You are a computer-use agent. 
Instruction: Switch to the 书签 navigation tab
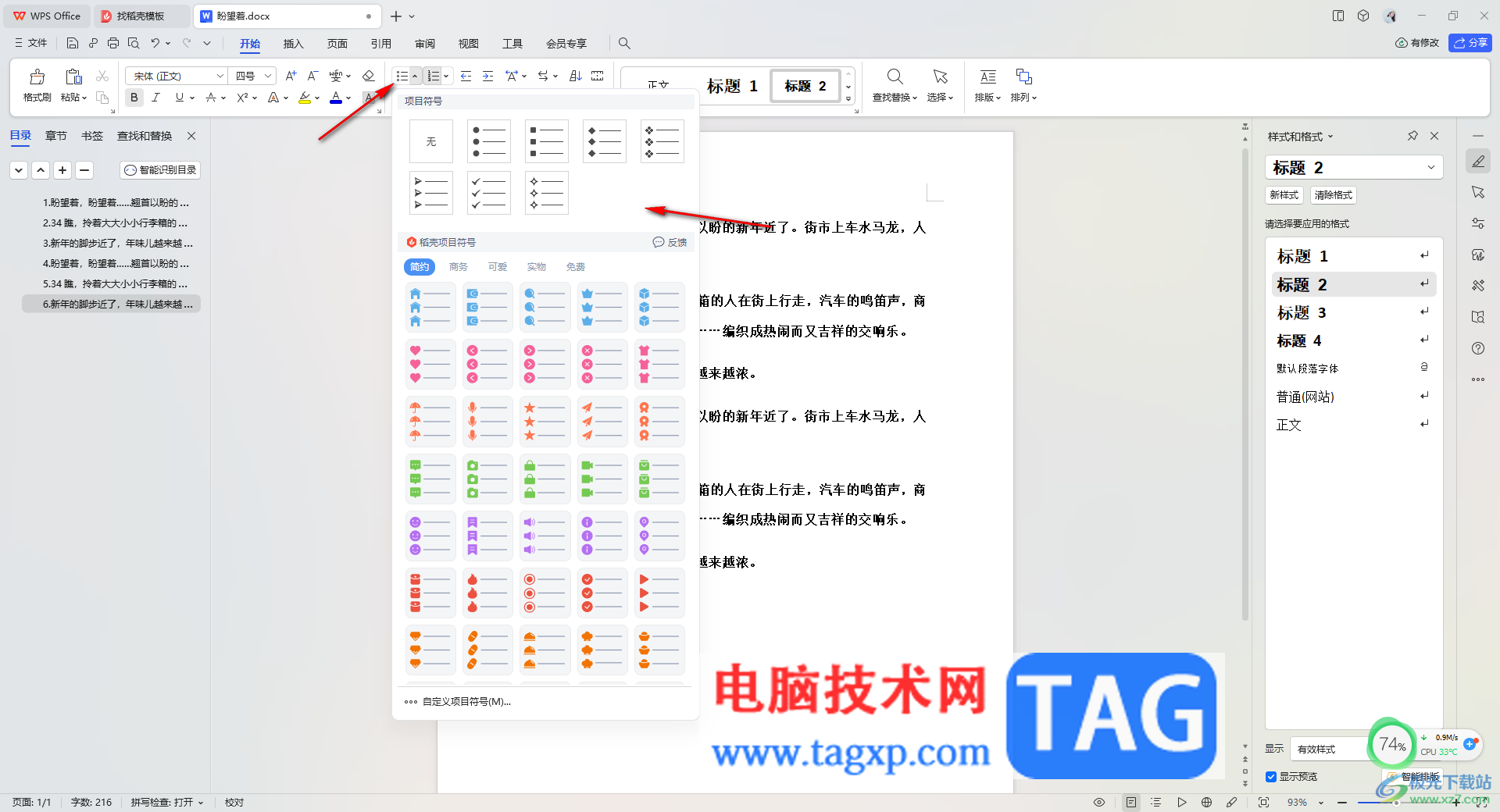click(x=92, y=136)
